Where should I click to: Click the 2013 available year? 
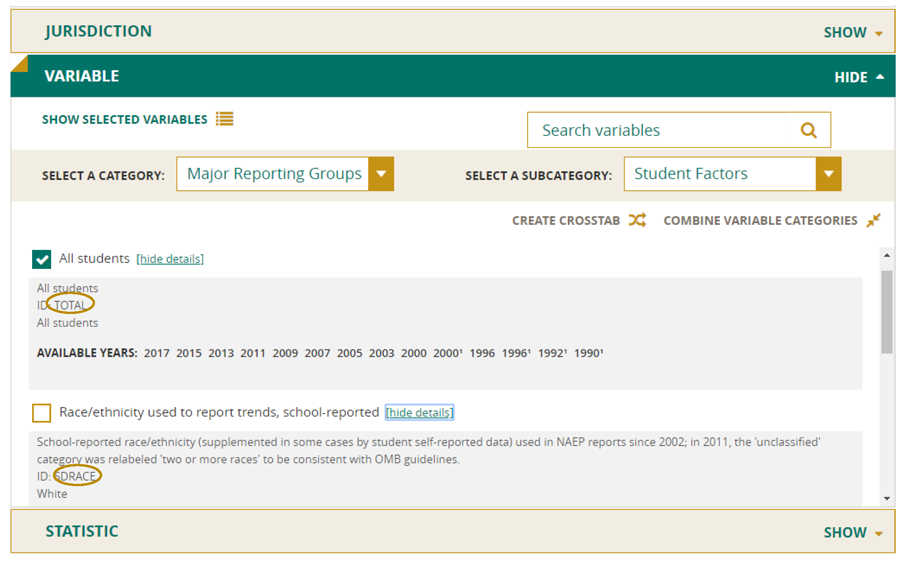click(x=221, y=353)
